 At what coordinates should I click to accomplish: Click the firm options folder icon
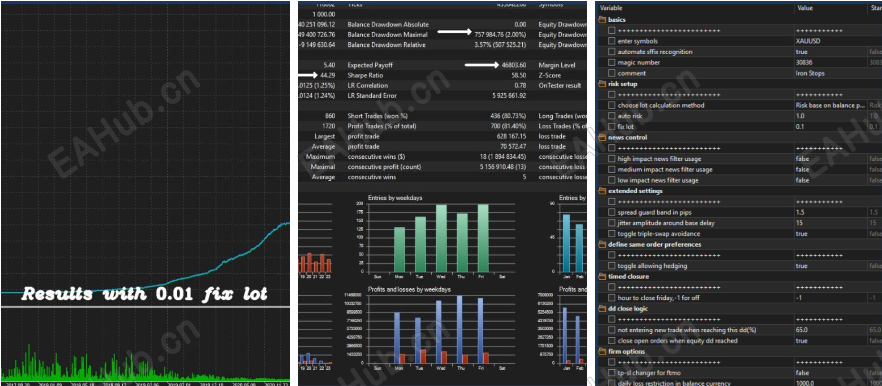pyautogui.click(x=602, y=352)
